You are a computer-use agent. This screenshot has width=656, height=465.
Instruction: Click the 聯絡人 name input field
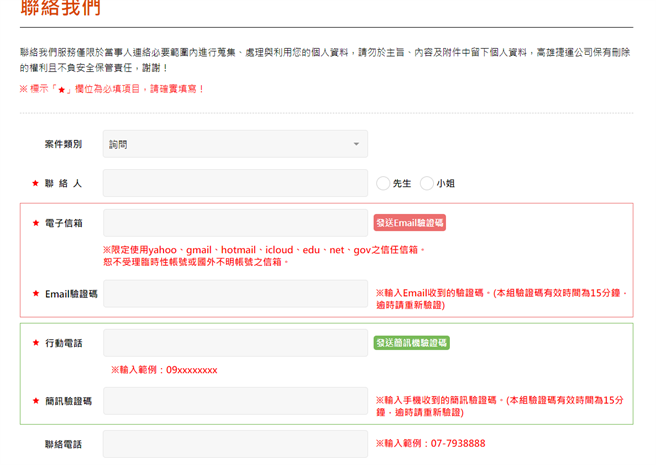(235, 183)
